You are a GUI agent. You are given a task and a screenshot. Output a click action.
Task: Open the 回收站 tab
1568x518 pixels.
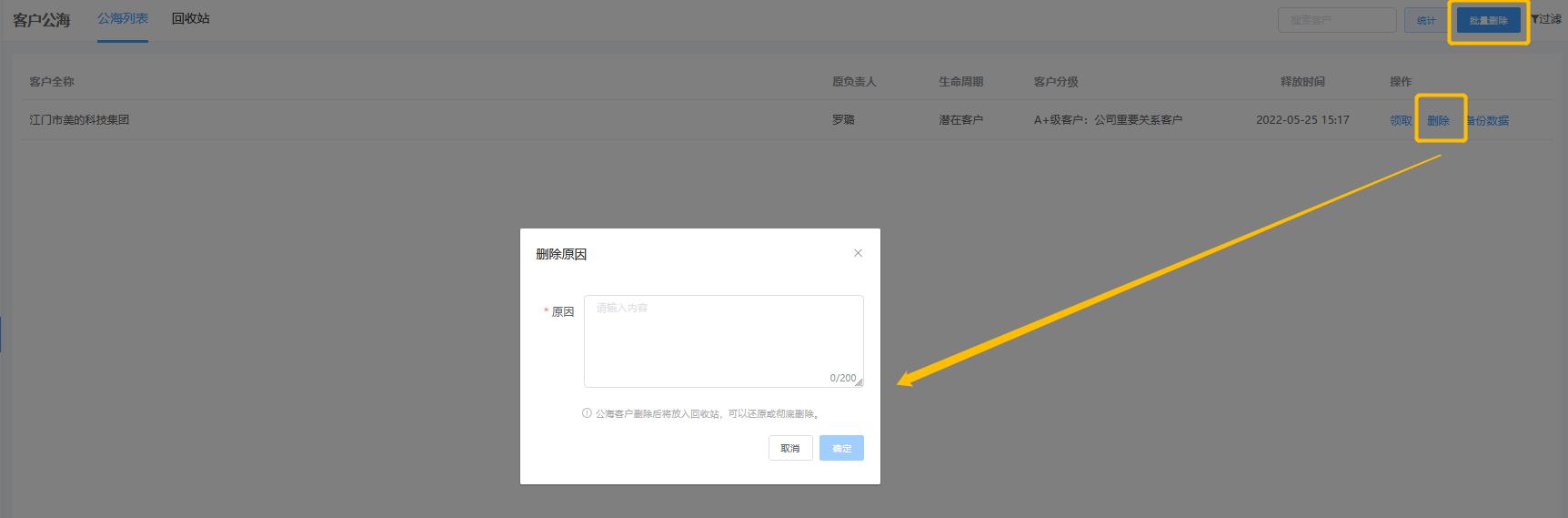191,18
